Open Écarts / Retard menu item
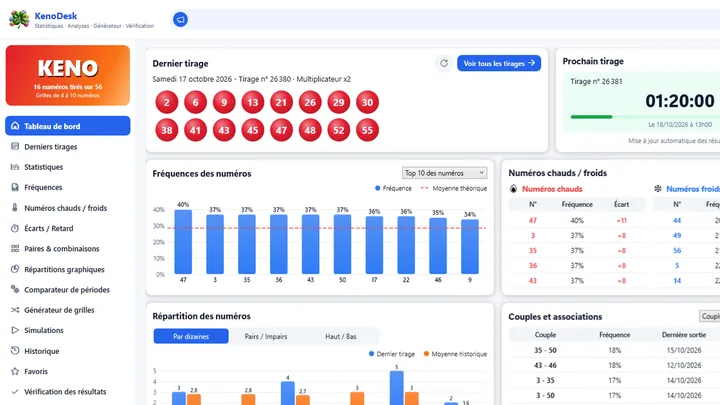 click(x=68, y=228)
